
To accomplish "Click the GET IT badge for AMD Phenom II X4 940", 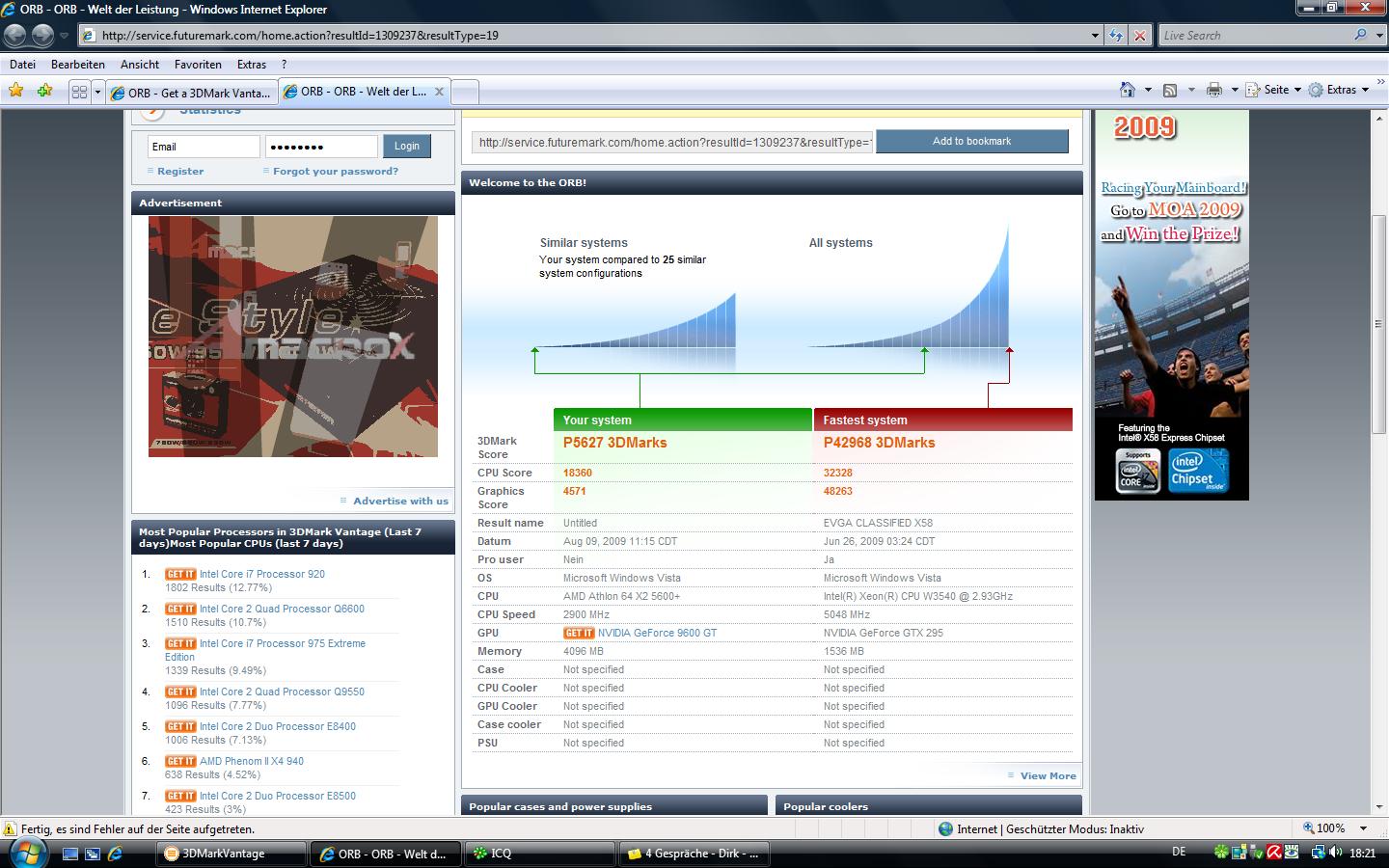I will (180, 761).
